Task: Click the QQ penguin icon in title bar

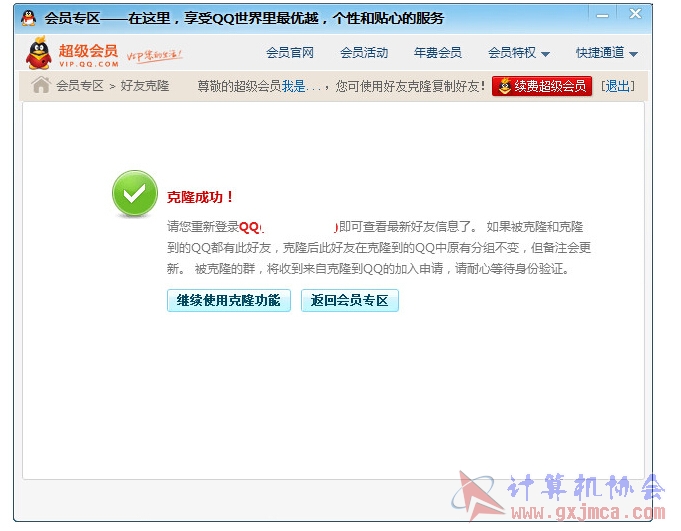Action: (29, 18)
